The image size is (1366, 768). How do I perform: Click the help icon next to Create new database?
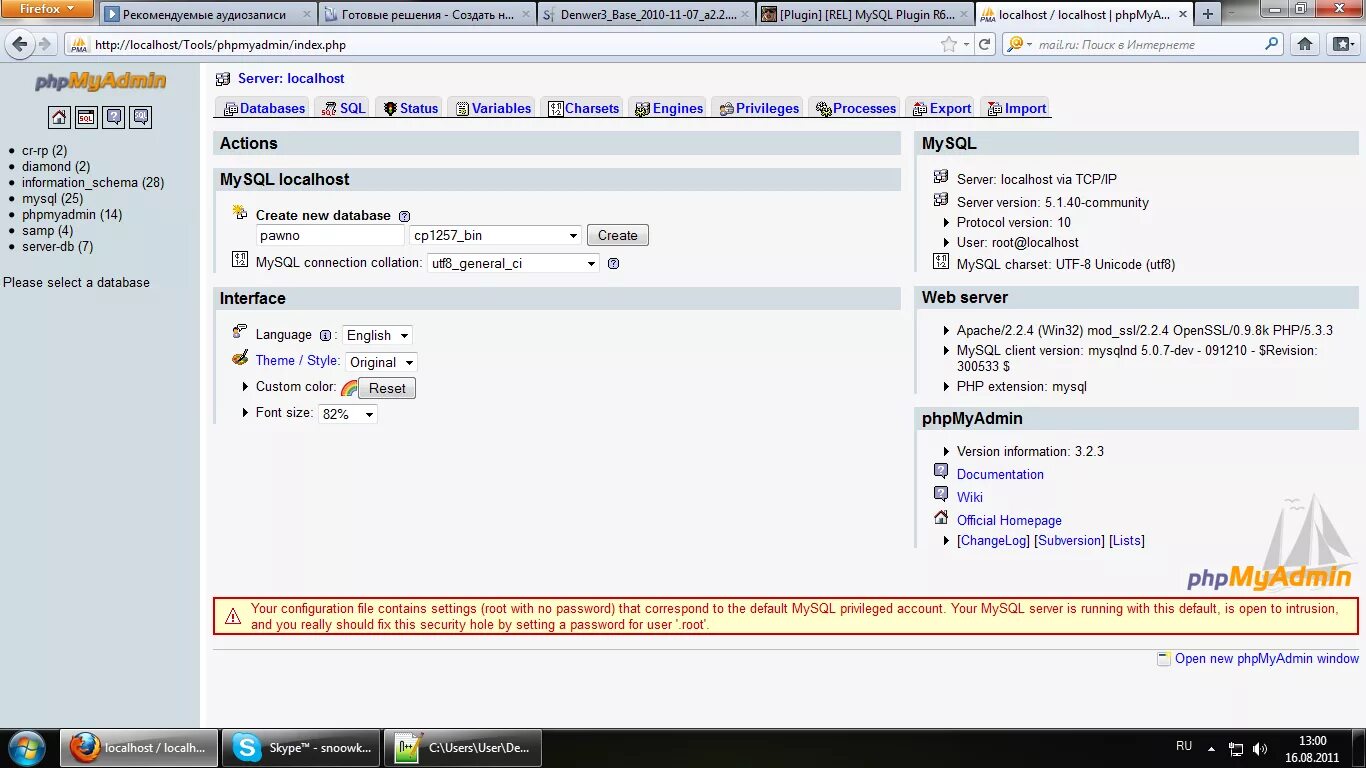pos(404,216)
